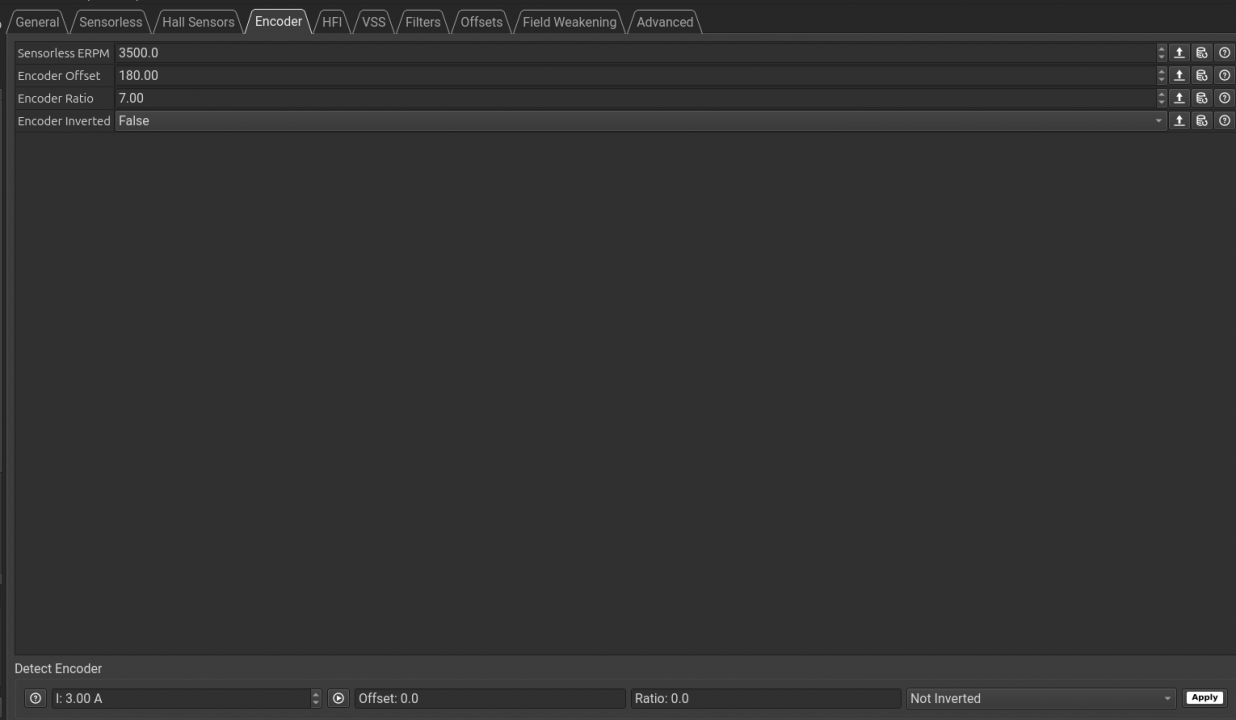Open help for Sensorless ERPM
1236x720 pixels.
(x=1224, y=53)
